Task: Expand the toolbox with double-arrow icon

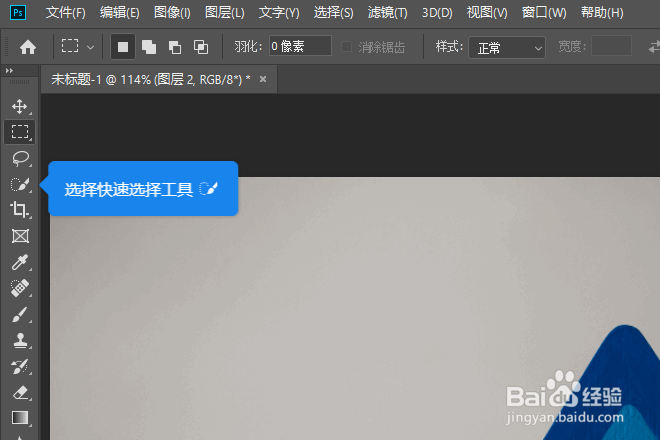Action: pos(9,71)
